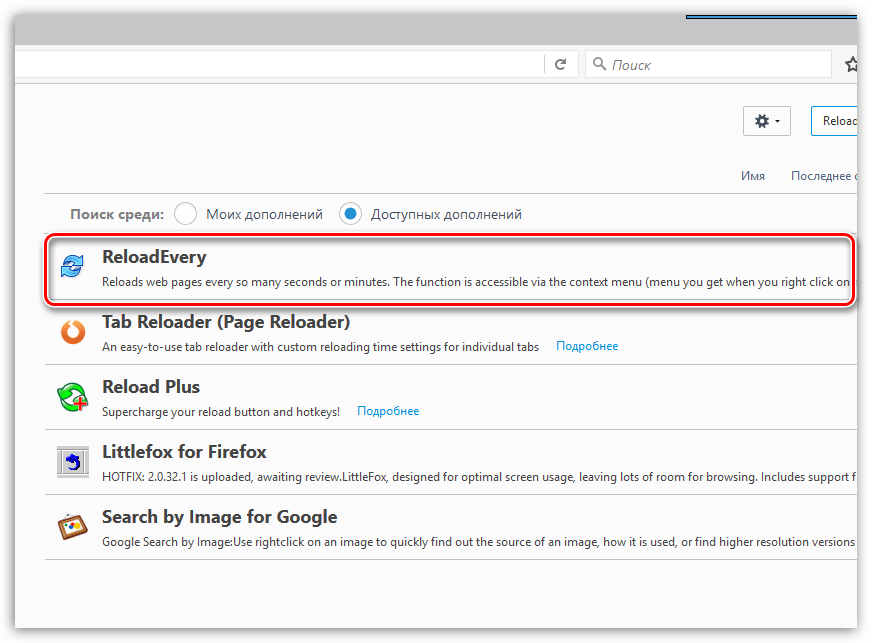Open Подробнее link for Reload Plus
This screenshot has width=872, height=643.
point(388,411)
